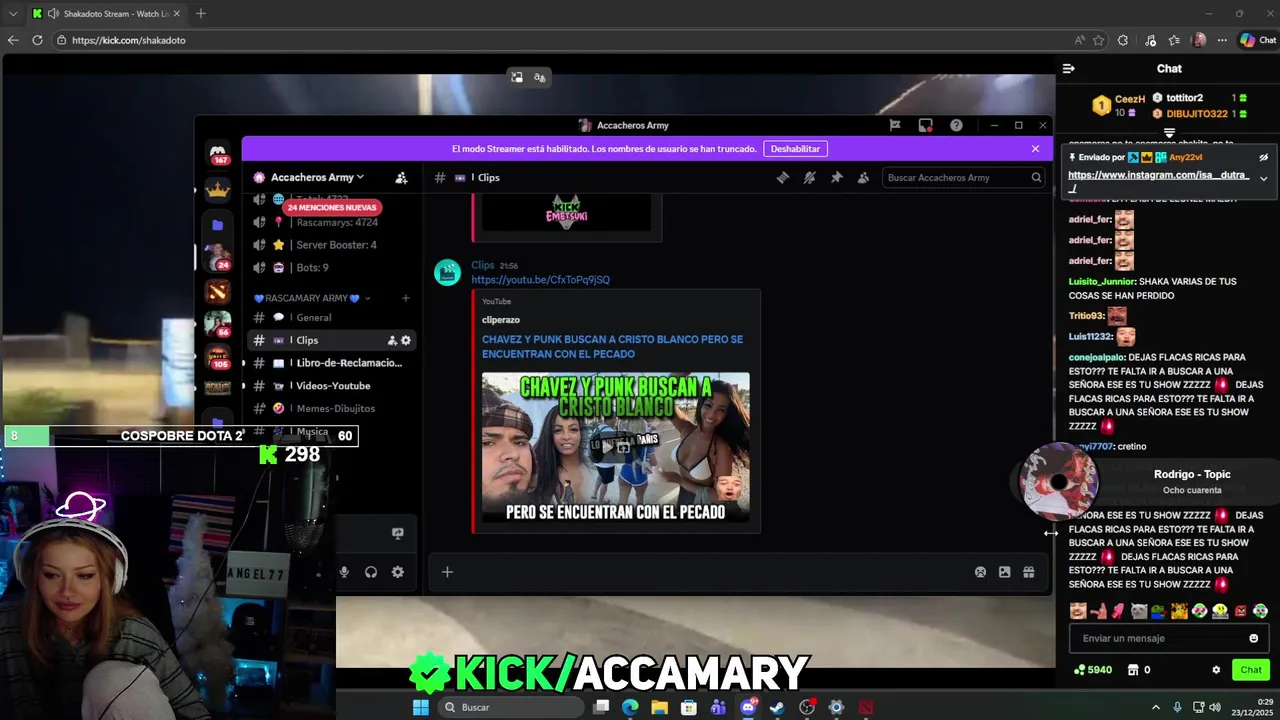Open Steam from the Windows taskbar
1280x720 pixels.
(777, 707)
